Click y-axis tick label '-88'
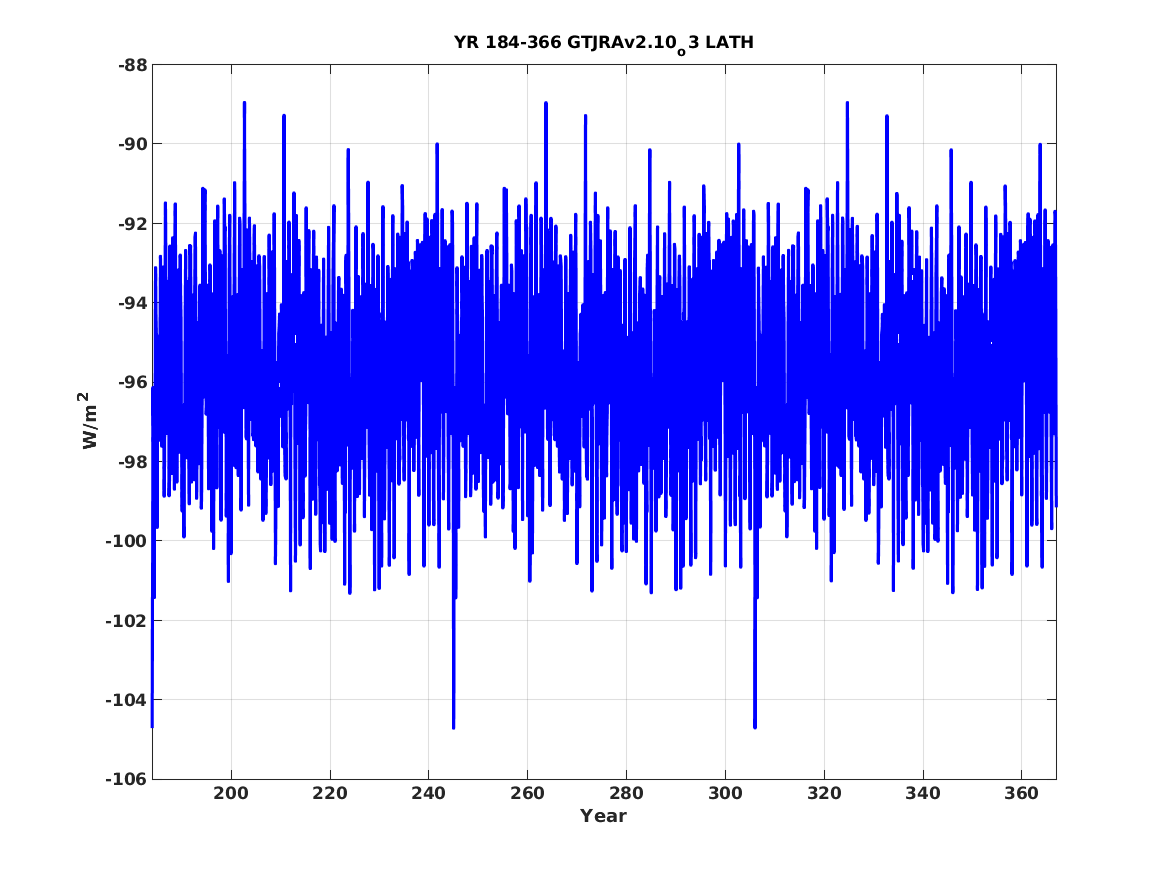This screenshot has width=1167, height=875. [132, 65]
